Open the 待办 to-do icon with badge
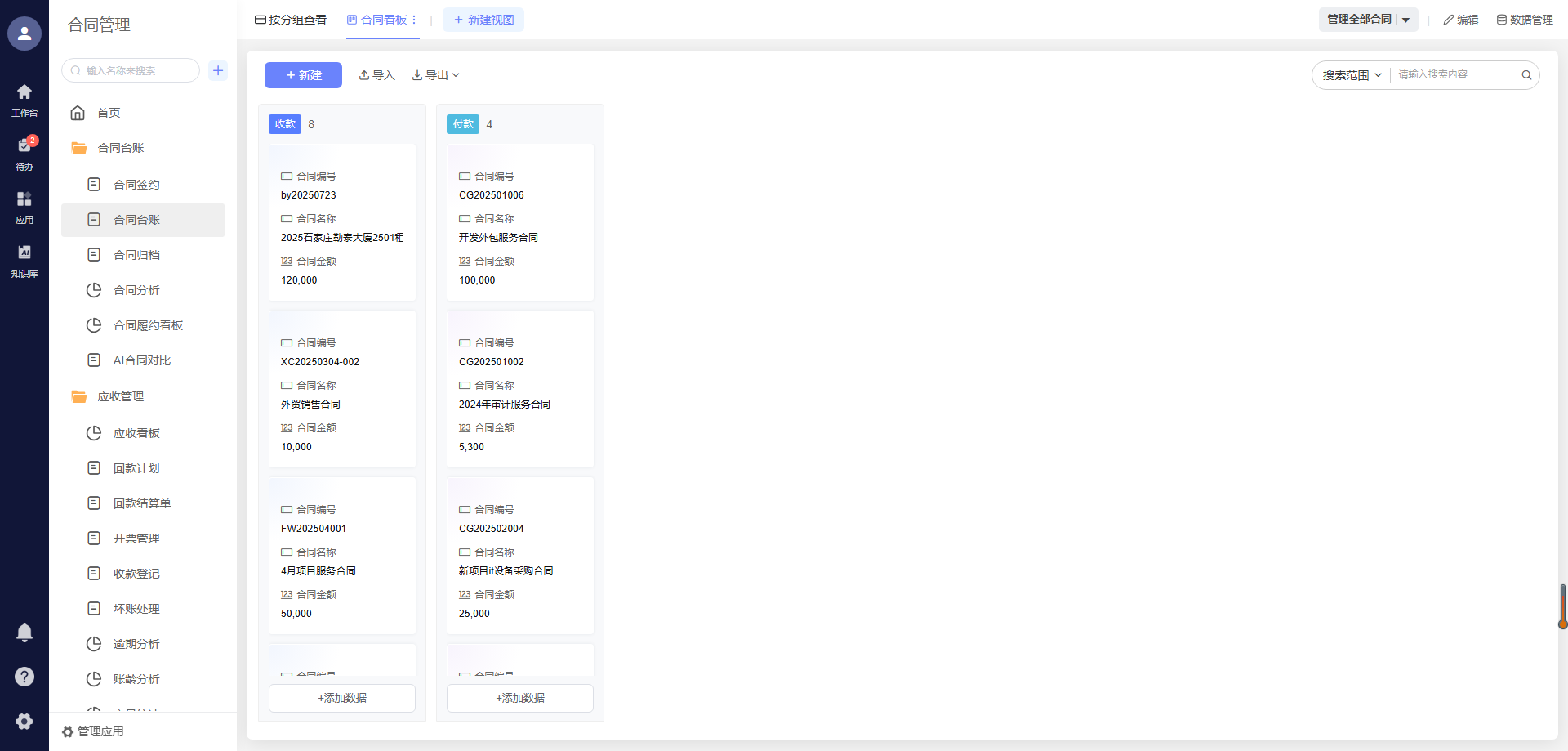This screenshot has height=751, width=1568. [24, 153]
